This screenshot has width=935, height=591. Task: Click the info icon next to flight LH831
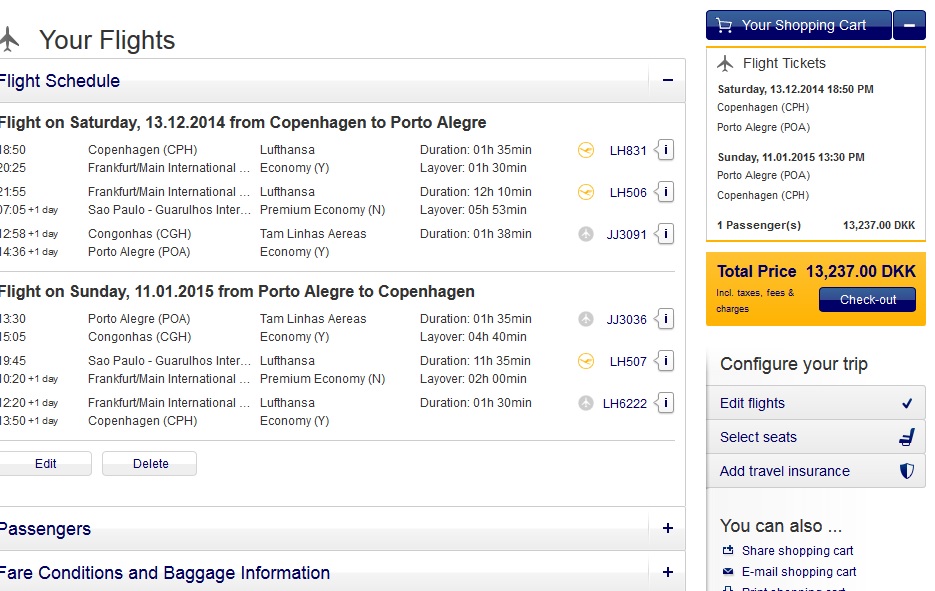(666, 150)
